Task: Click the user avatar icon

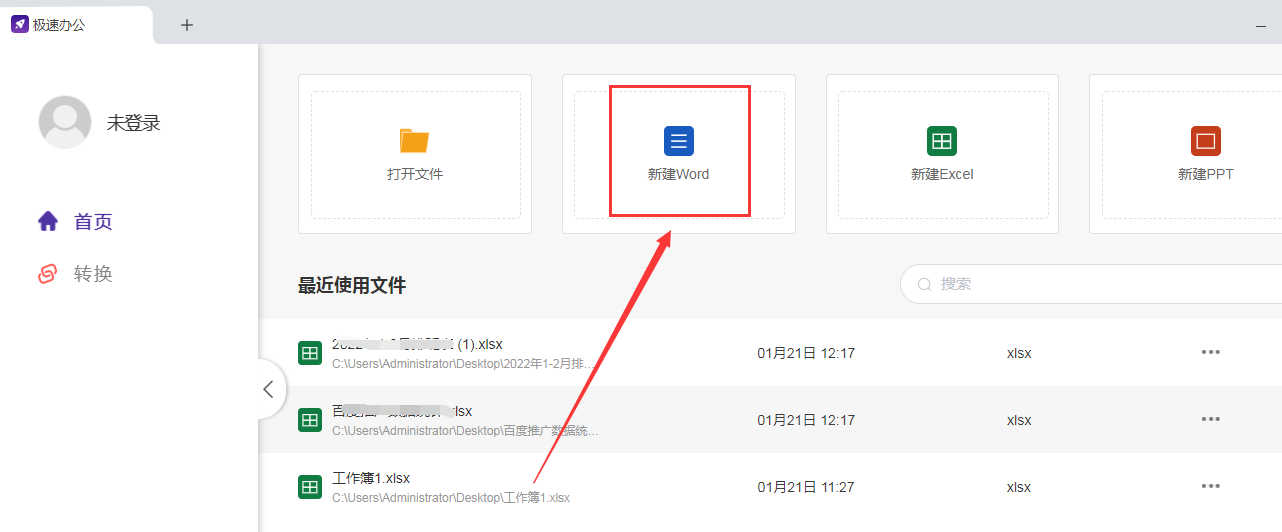Action: (x=65, y=122)
